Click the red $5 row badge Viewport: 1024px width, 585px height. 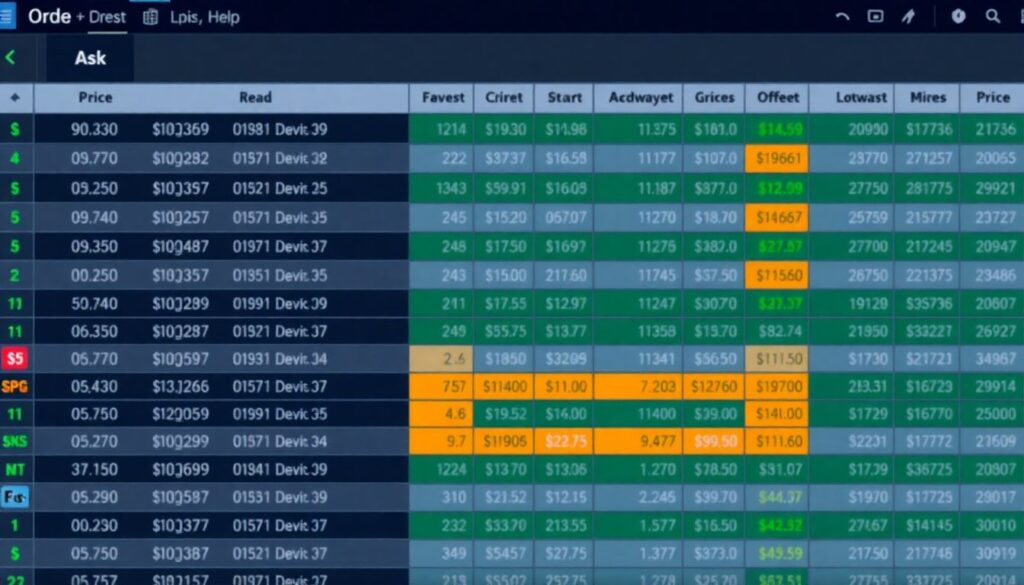click(x=15, y=357)
